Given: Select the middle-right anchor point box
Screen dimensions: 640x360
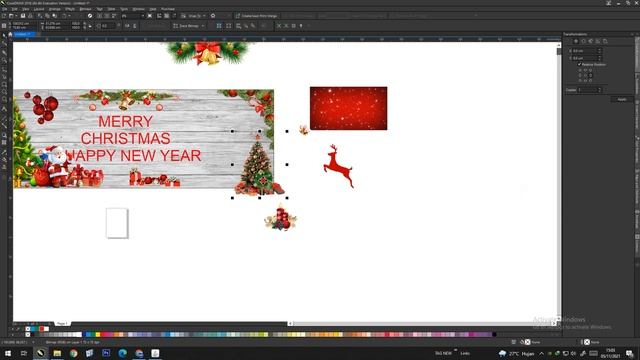Looking at the screenshot, I should [591, 75].
